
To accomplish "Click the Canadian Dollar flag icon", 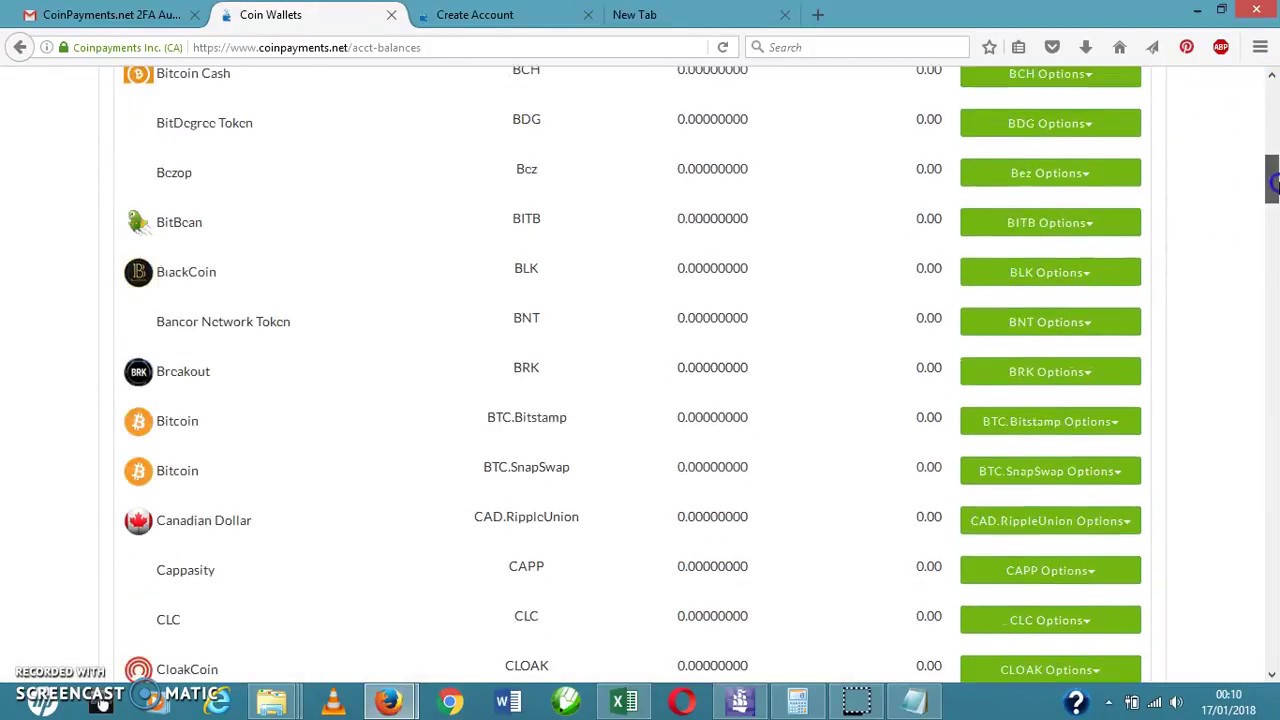I will pyautogui.click(x=138, y=520).
